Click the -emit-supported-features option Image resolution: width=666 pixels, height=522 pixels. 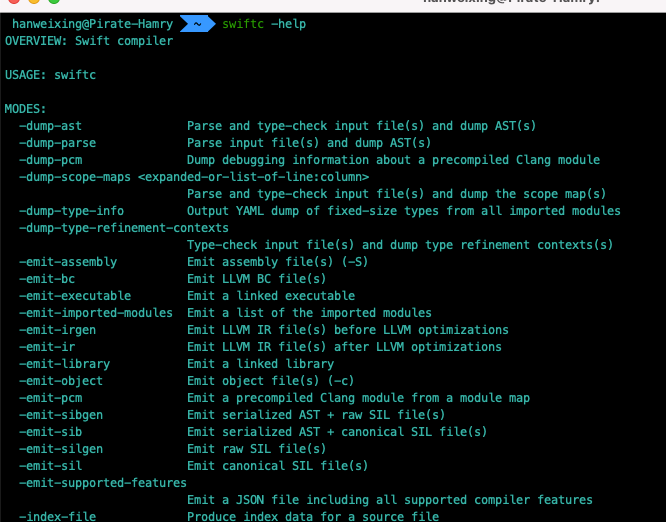pos(103,483)
